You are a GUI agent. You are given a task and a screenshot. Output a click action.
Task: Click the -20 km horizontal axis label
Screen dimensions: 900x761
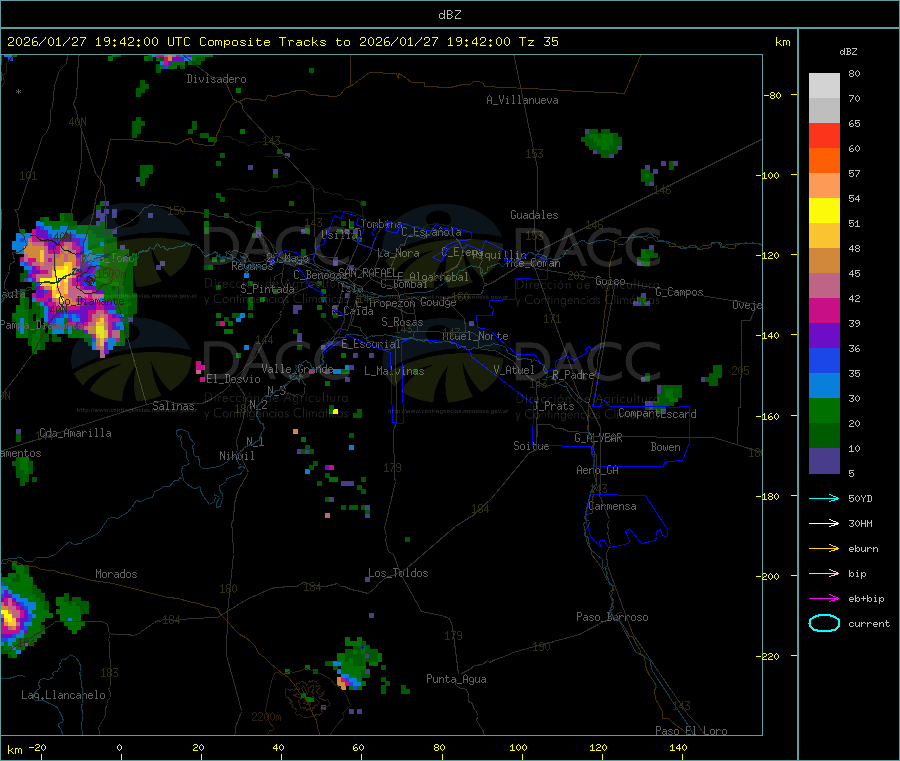point(38,748)
